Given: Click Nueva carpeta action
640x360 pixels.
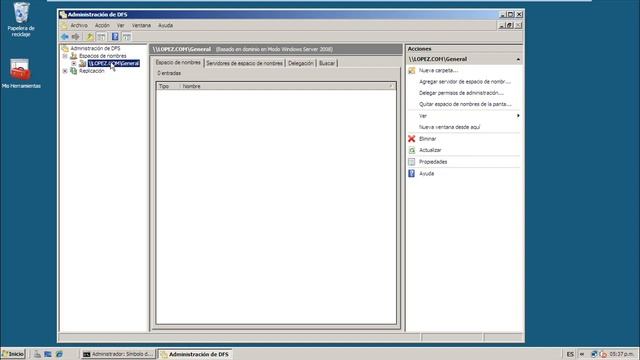Looking at the screenshot, I should click(x=438, y=70).
